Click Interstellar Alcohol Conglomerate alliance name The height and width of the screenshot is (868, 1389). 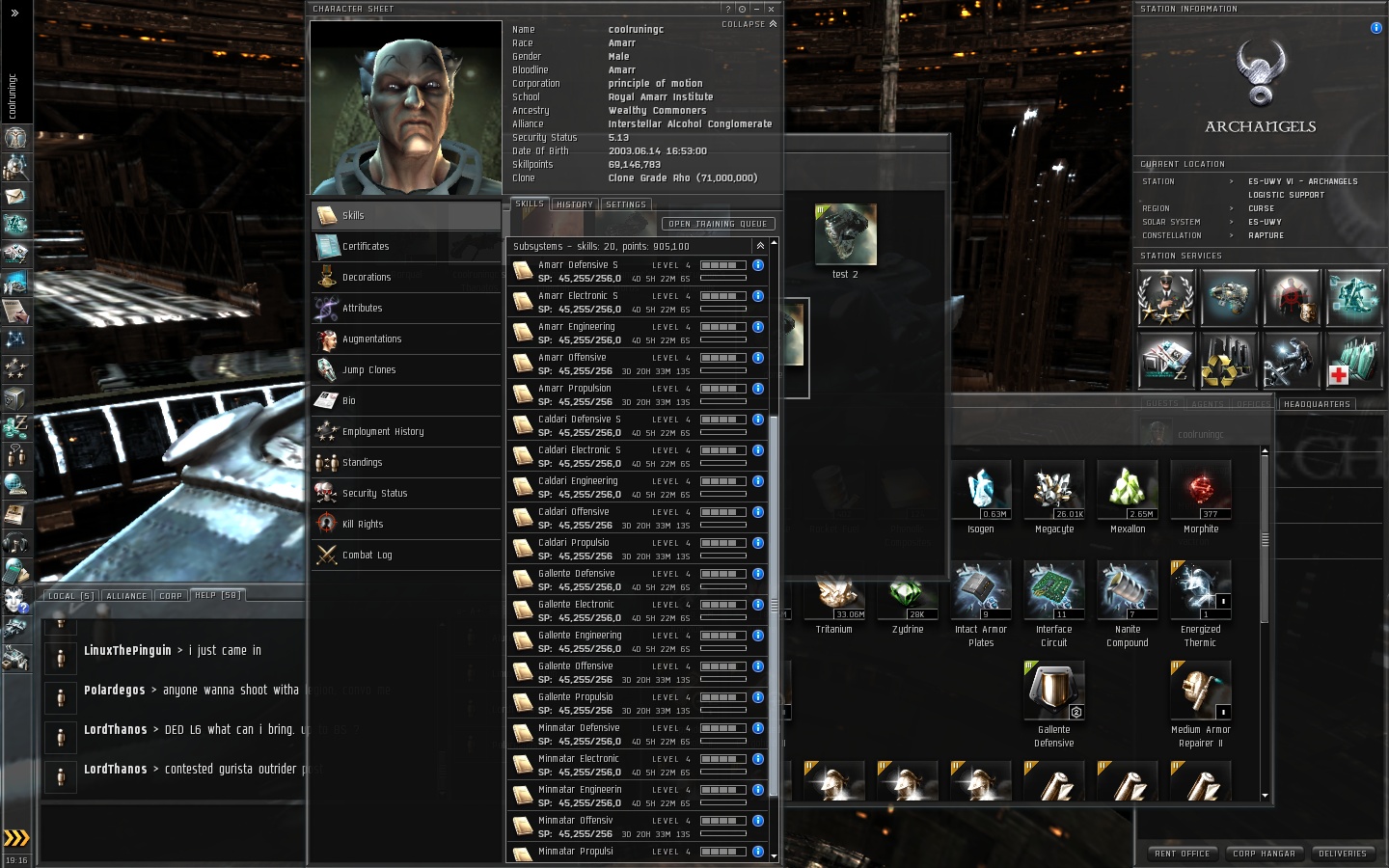[x=690, y=124]
